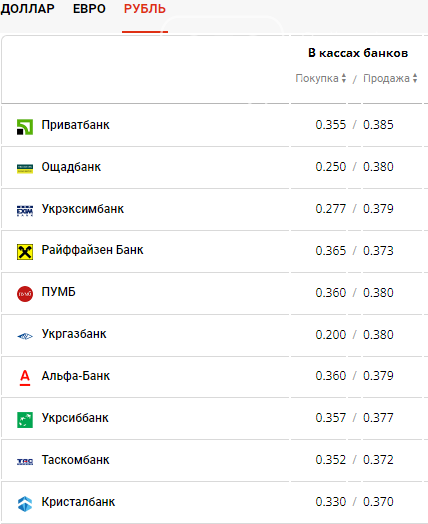Sort by Покупка column arrows
428x524 pixels.
click(x=344, y=78)
